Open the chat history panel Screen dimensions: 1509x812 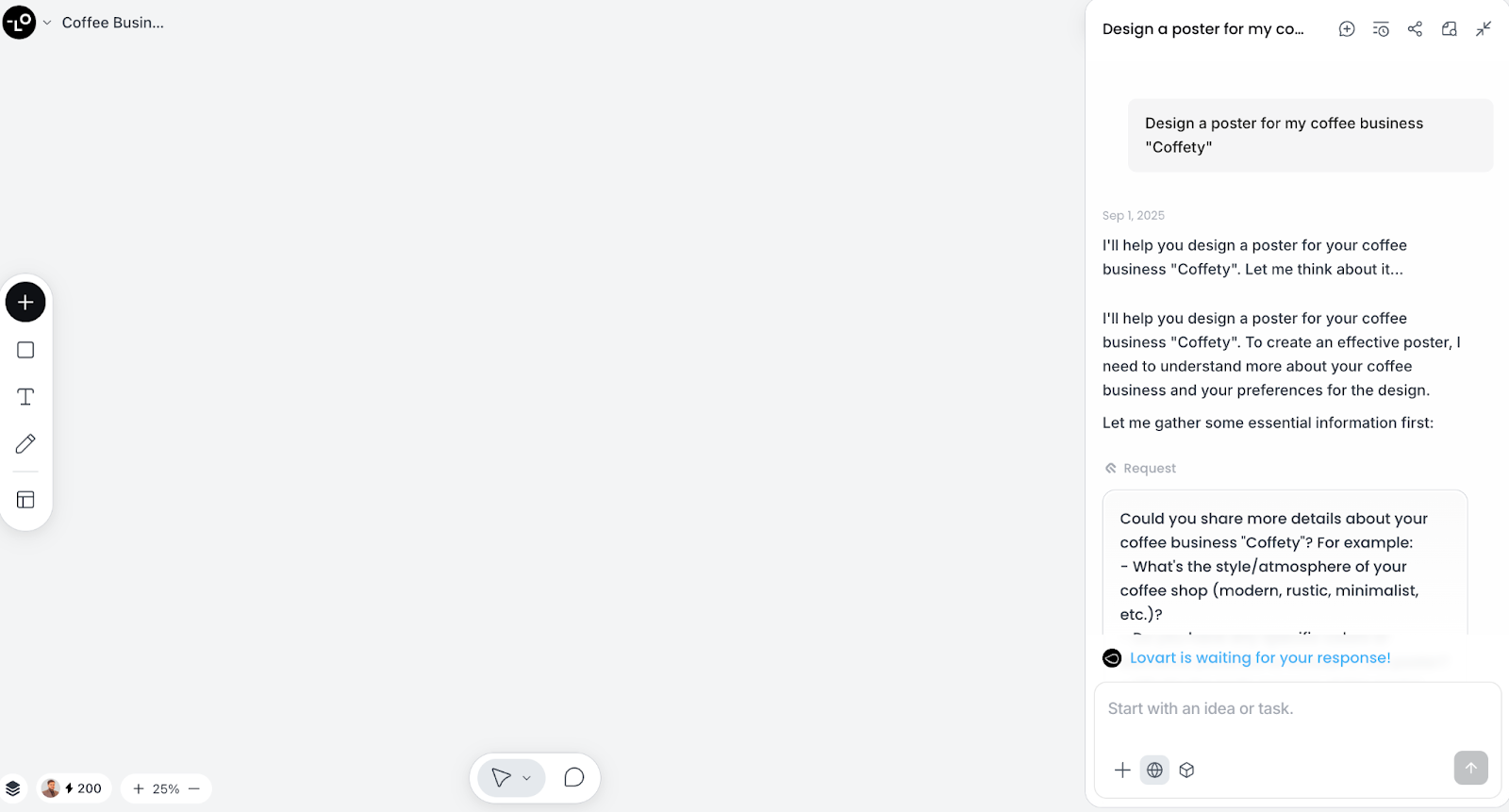[x=1381, y=28]
